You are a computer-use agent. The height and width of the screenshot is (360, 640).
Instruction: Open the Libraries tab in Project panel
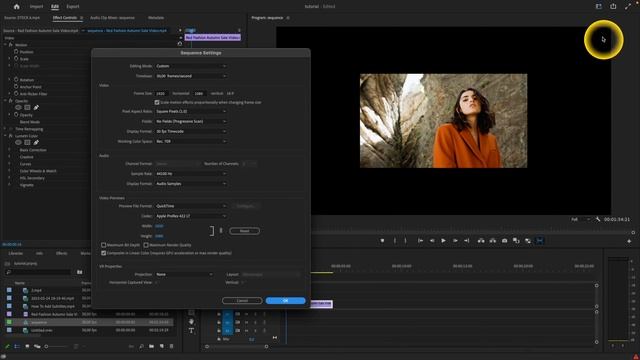(x=16, y=253)
